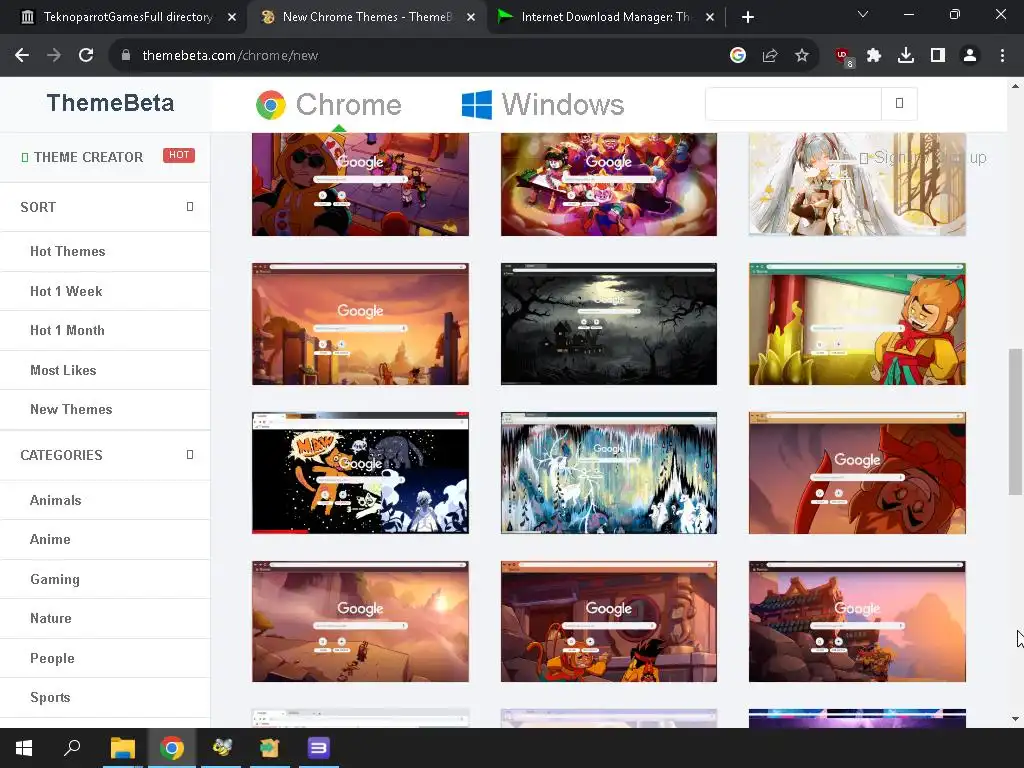Collapse the CATEGORIES section
Viewport: 1024px width, 768px height.
(x=189, y=455)
